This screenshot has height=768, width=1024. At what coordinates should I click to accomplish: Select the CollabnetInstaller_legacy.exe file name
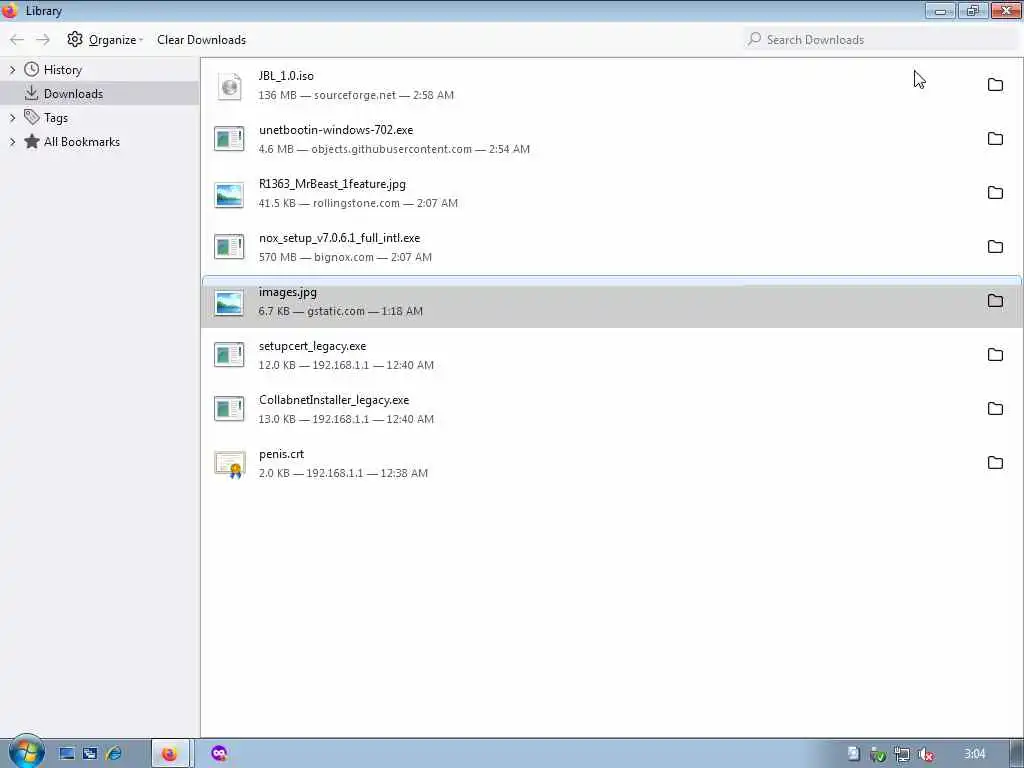pyautogui.click(x=334, y=400)
